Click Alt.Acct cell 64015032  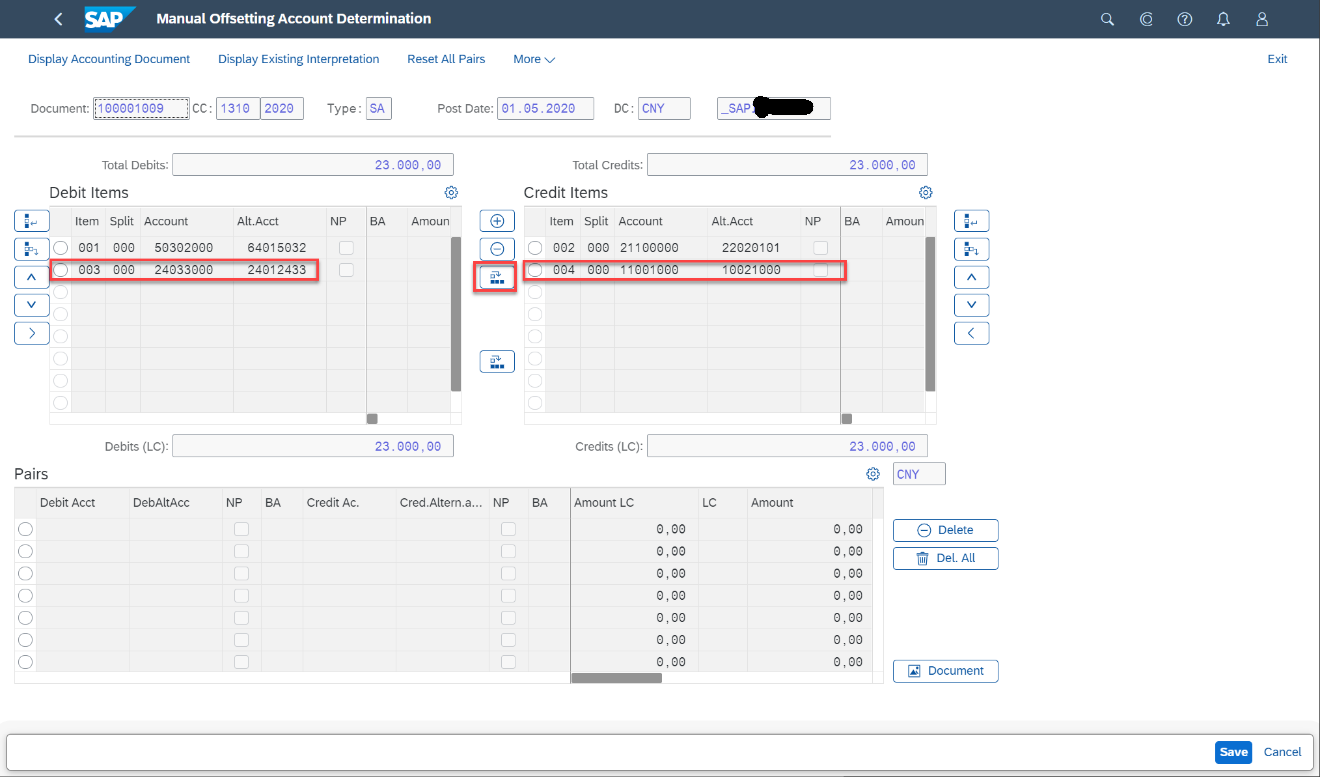pos(280,247)
